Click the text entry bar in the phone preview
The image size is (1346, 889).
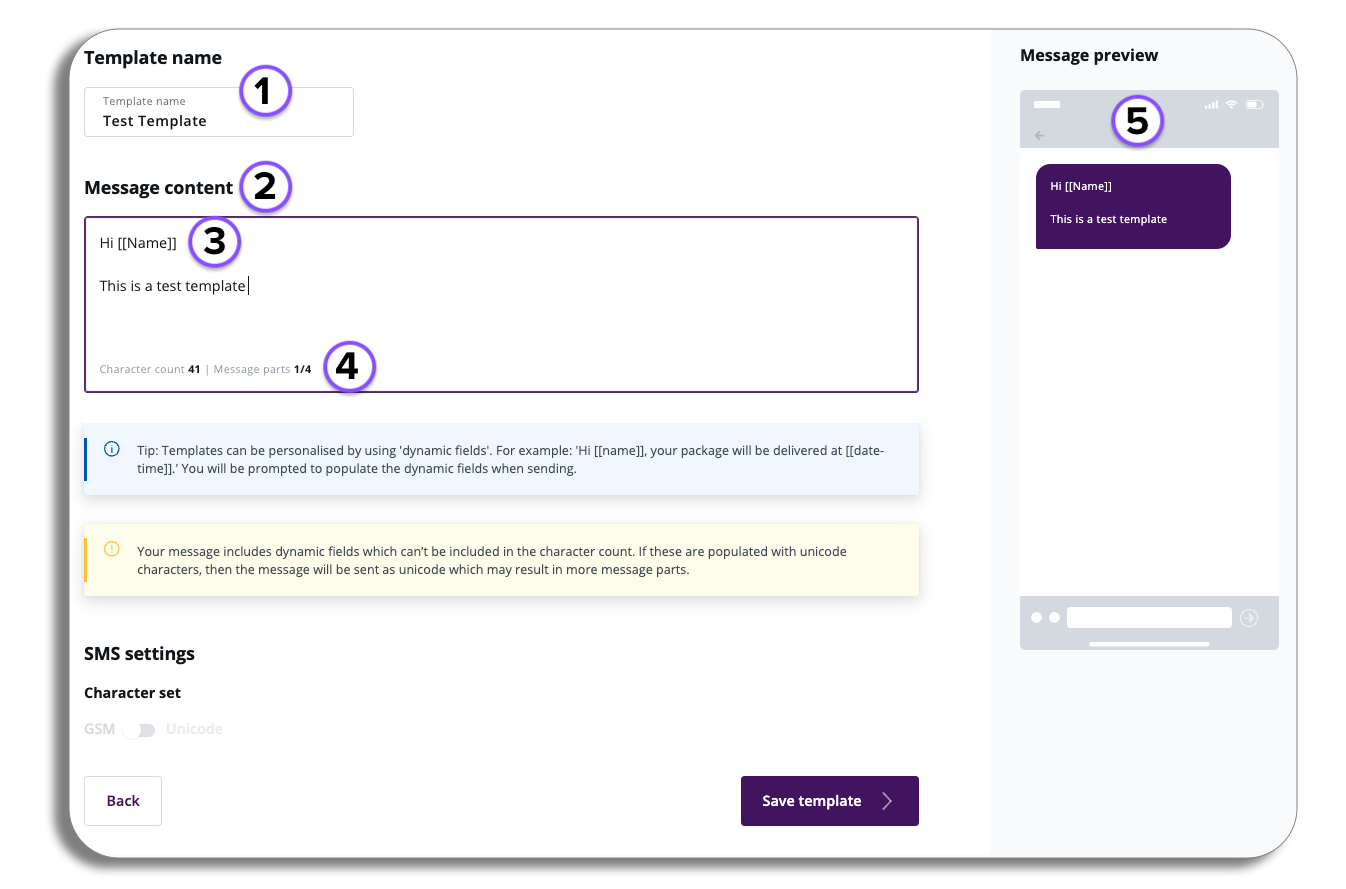pyautogui.click(x=1148, y=618)
